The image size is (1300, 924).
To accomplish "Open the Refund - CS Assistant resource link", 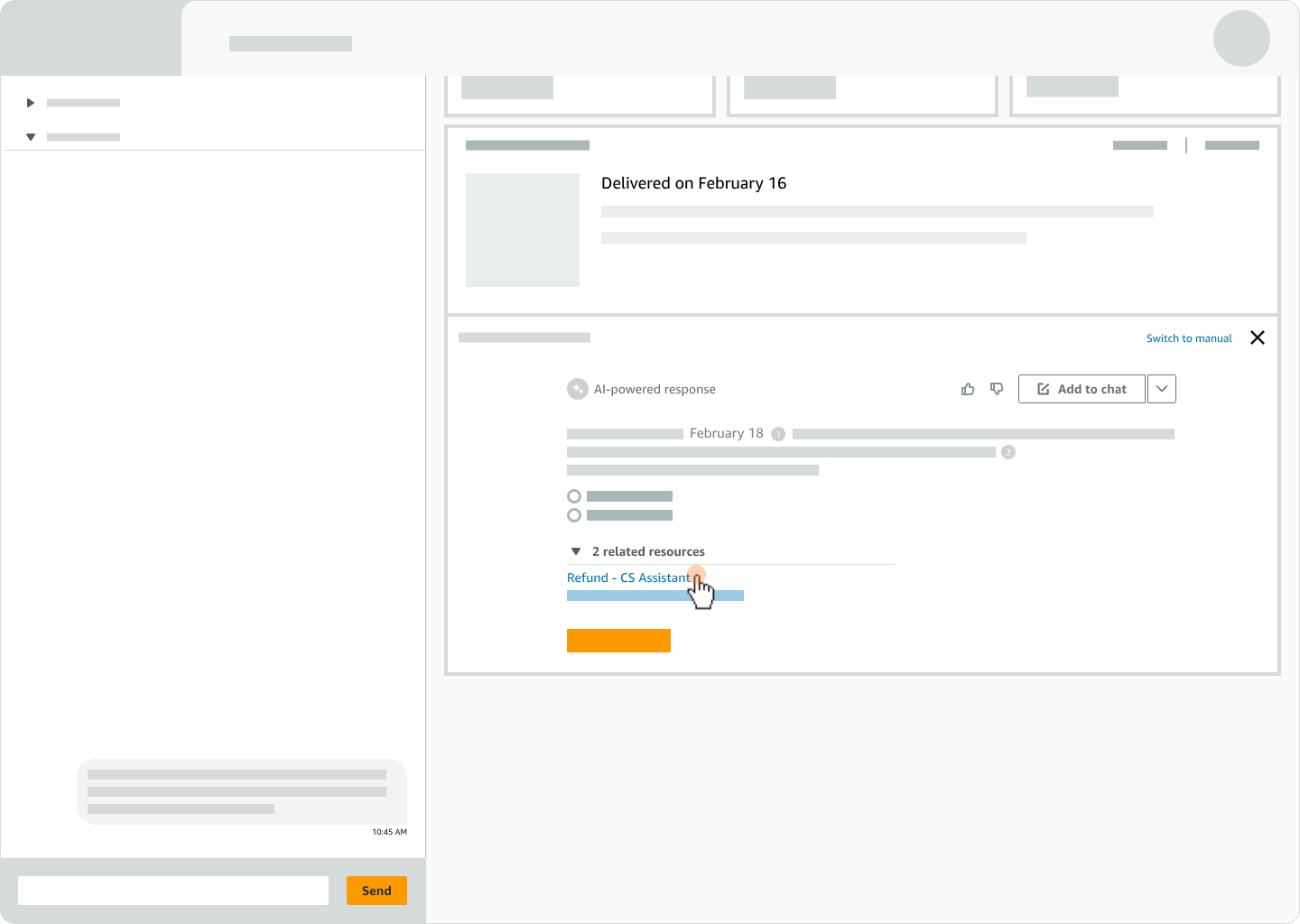I will click(627, 577).
